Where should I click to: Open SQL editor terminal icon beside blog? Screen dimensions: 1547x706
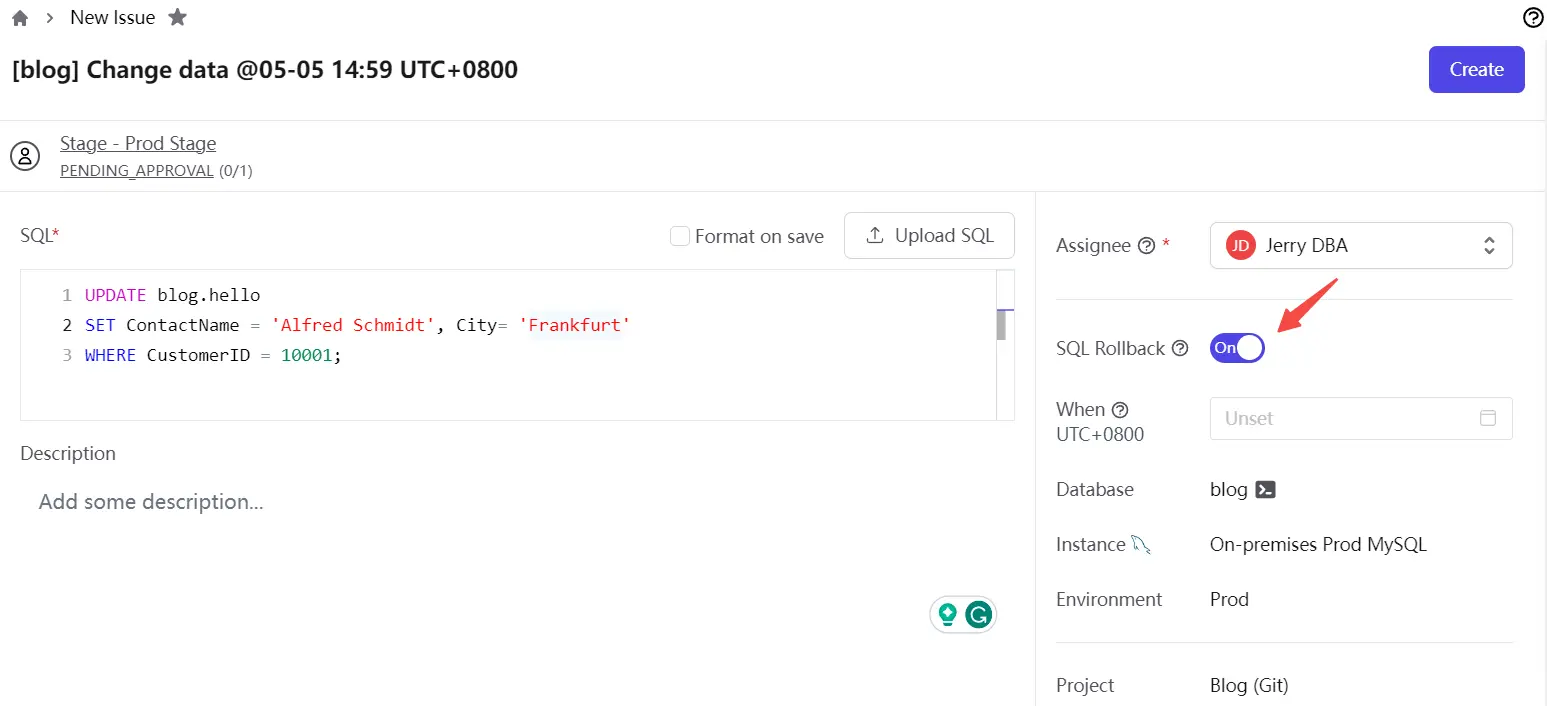pos(1265,490)
